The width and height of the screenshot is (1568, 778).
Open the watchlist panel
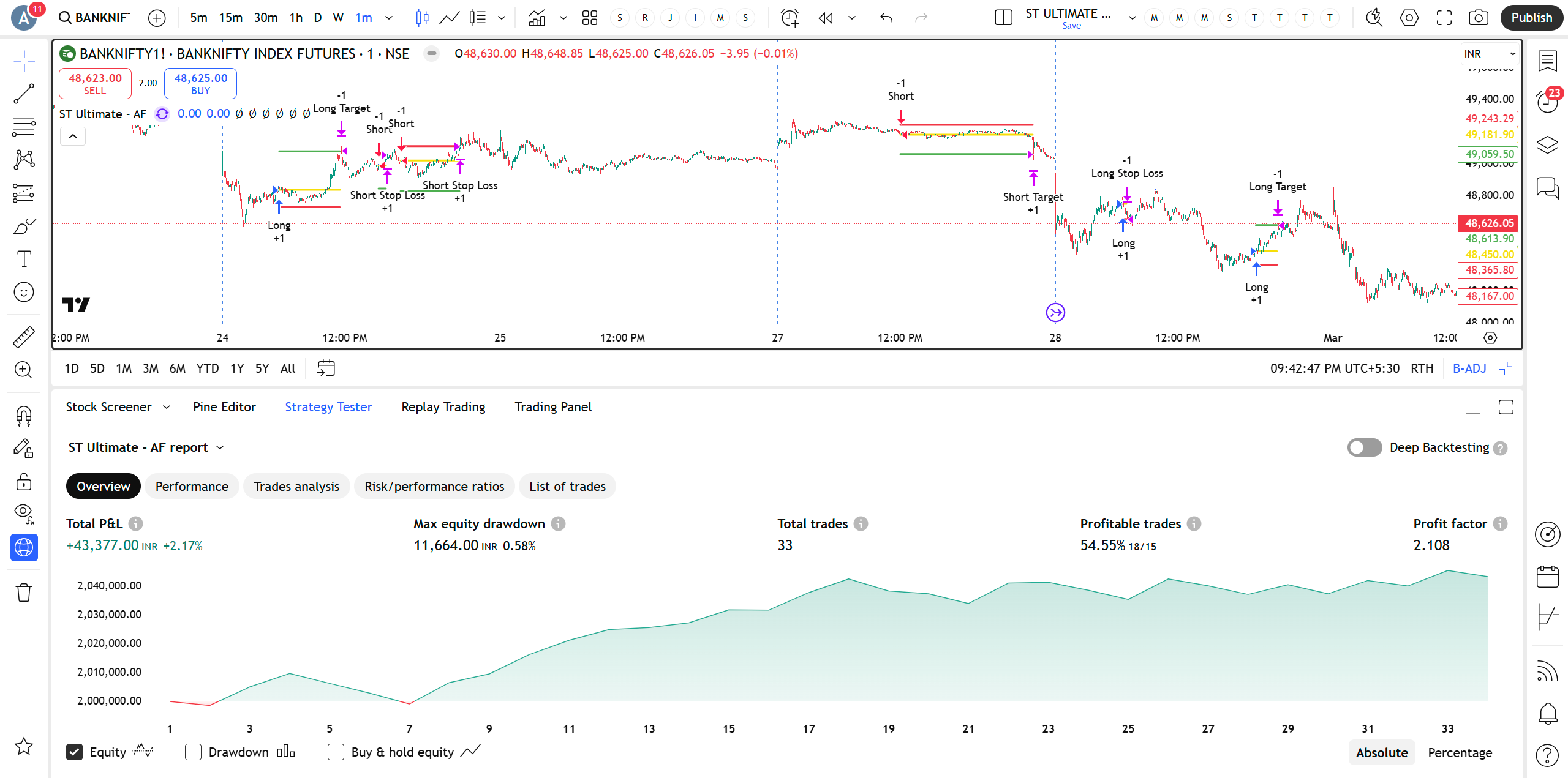[1548, 61]
